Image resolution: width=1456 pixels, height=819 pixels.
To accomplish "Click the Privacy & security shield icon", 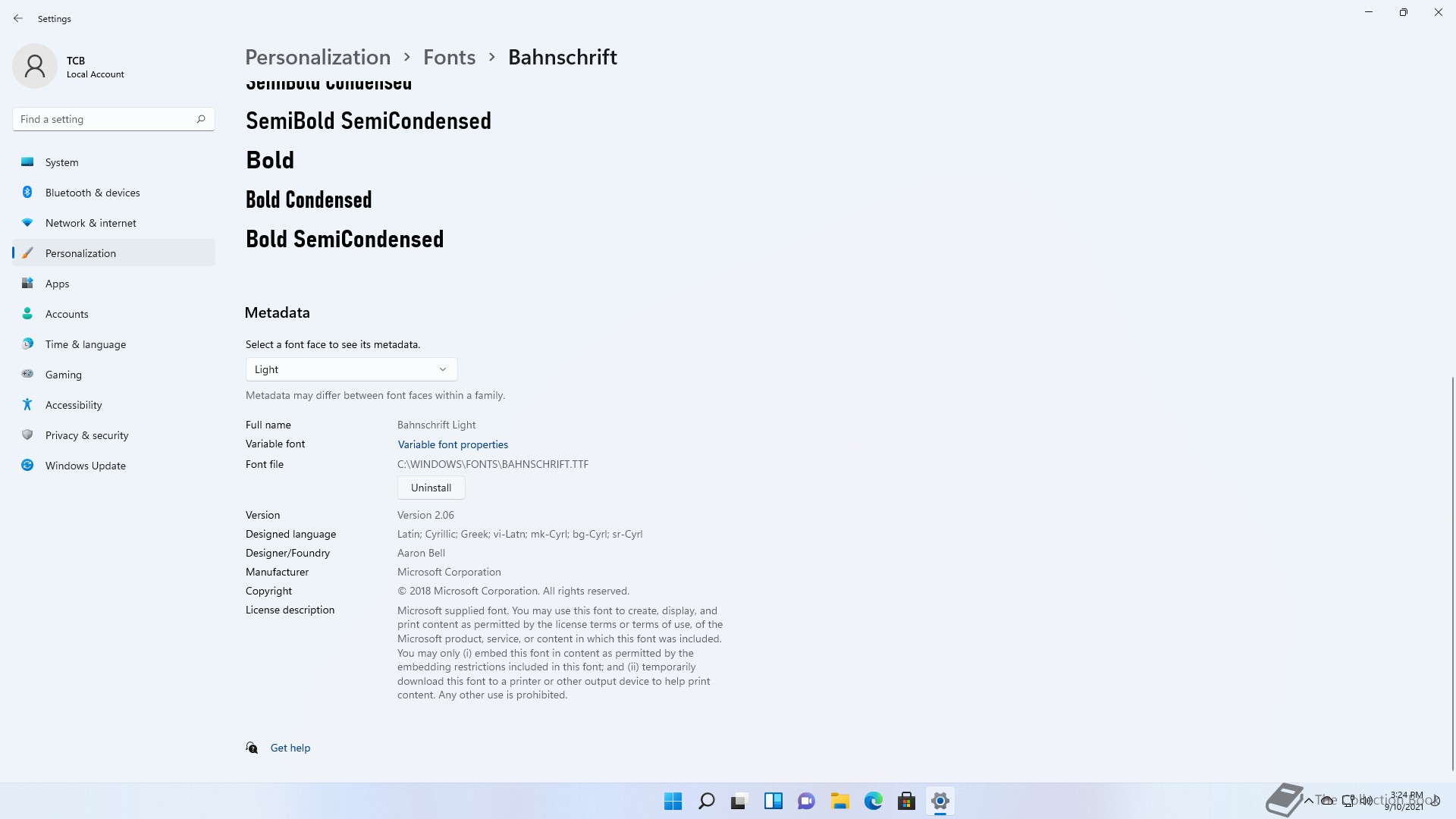I will point(27,435).
